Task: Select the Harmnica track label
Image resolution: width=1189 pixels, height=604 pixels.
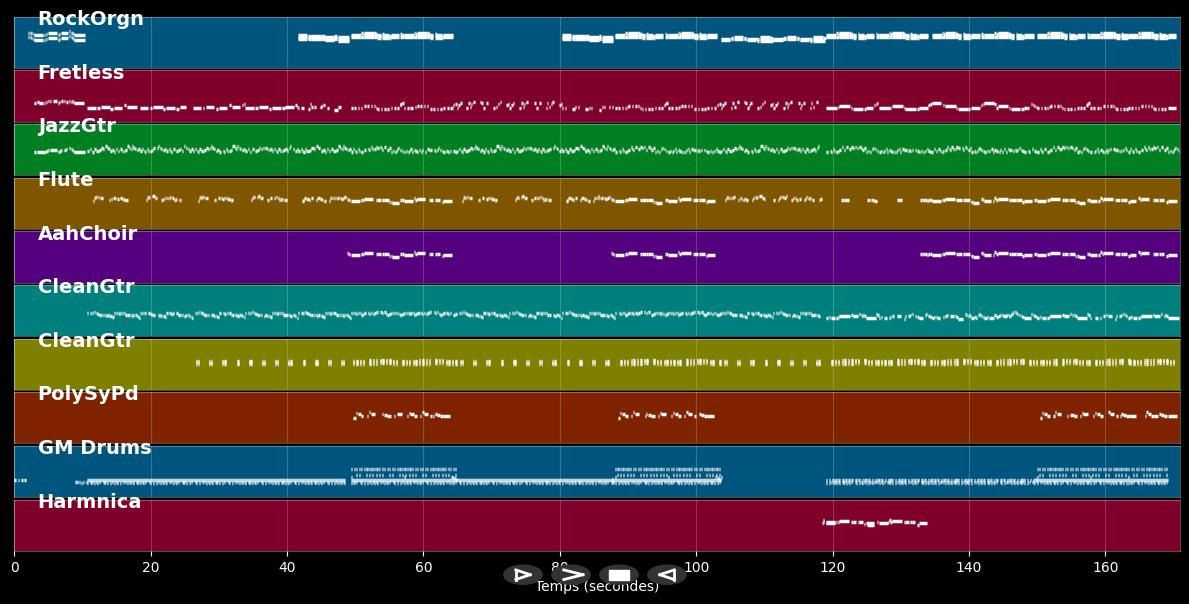Action: click(89, 502)
